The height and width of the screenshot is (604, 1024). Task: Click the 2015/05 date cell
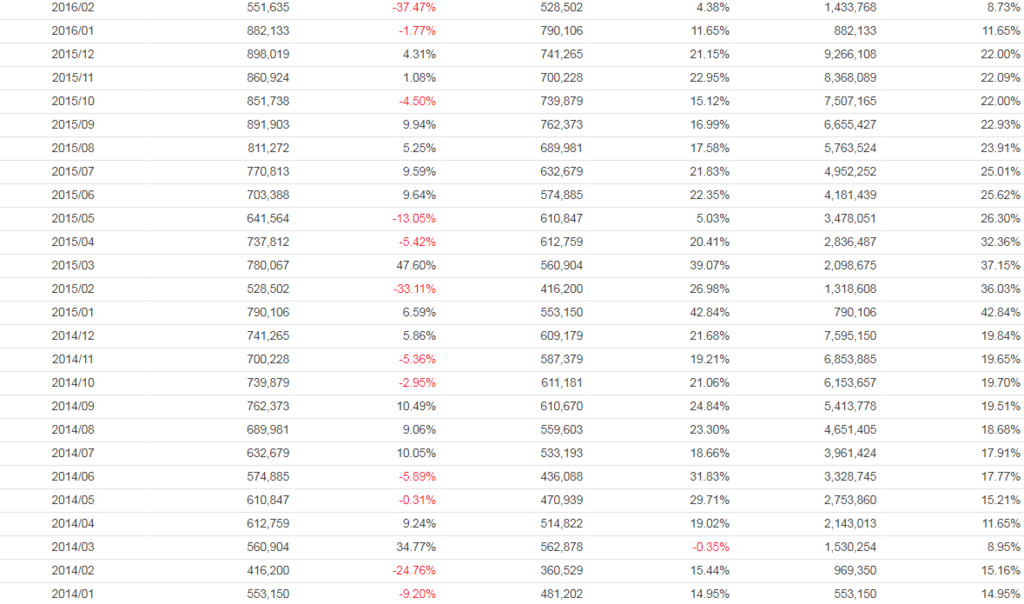73,218
